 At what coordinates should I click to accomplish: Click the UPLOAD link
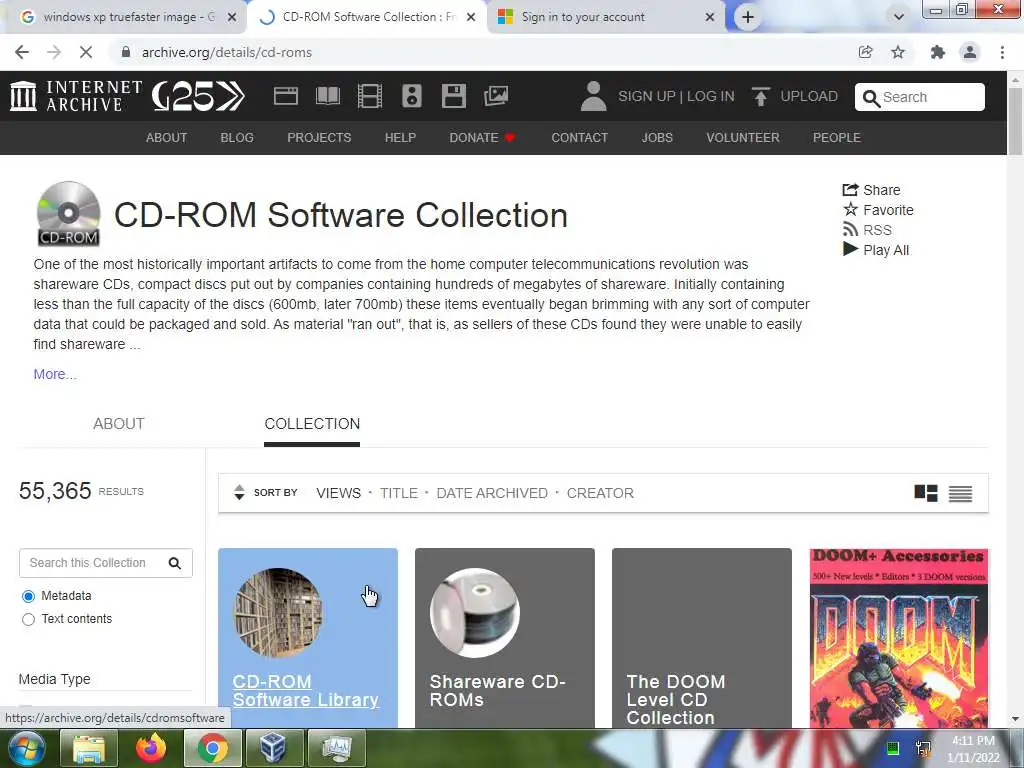(809, 96)
